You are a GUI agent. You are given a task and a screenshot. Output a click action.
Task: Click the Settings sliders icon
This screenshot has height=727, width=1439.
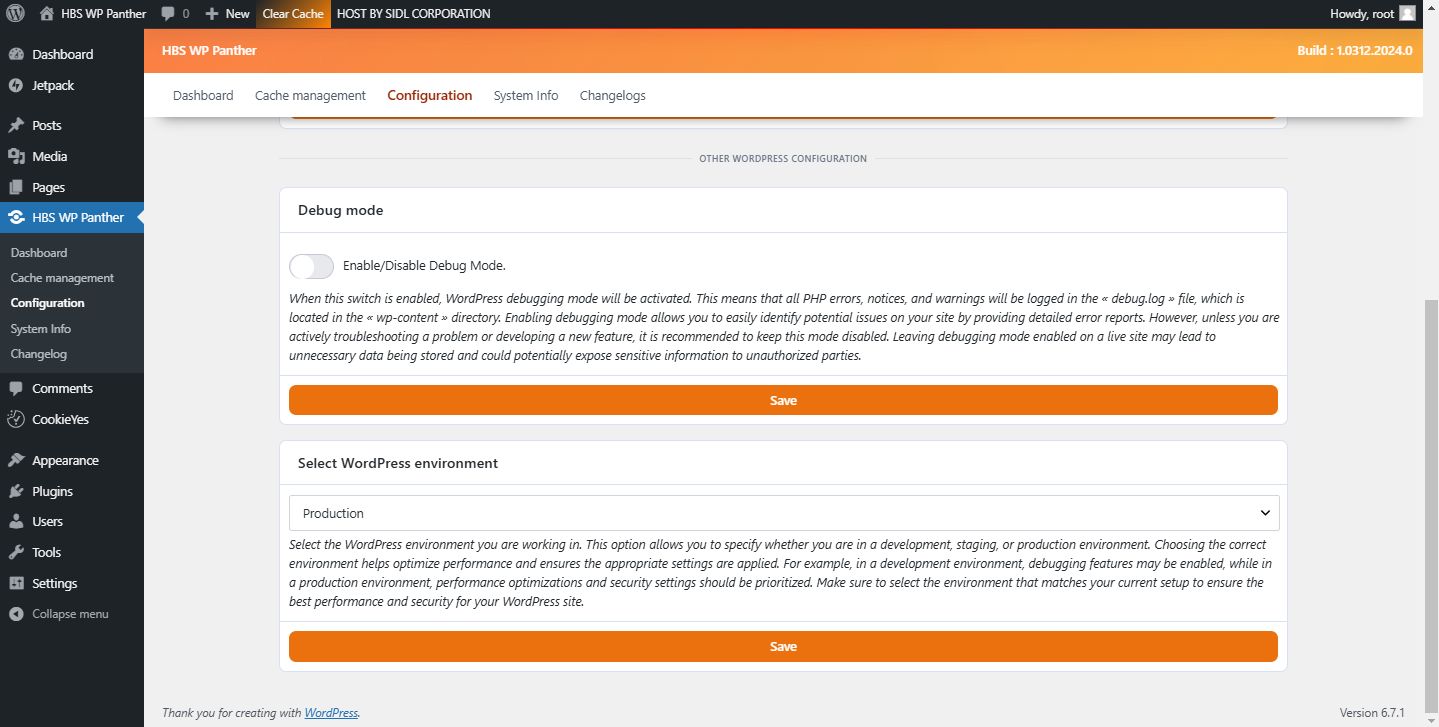tap(16, 583)
